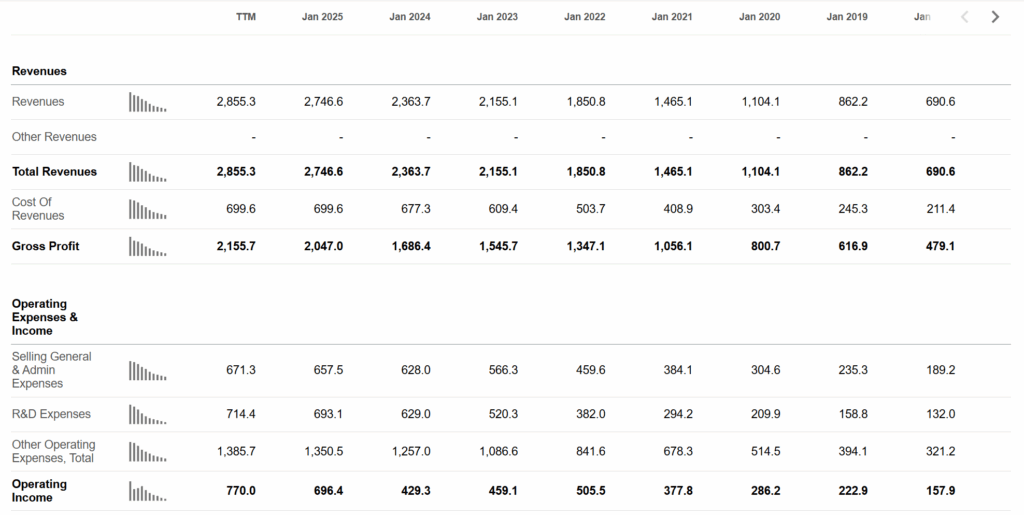Open the Other Operating Expenses sparkline

point(148,452)
